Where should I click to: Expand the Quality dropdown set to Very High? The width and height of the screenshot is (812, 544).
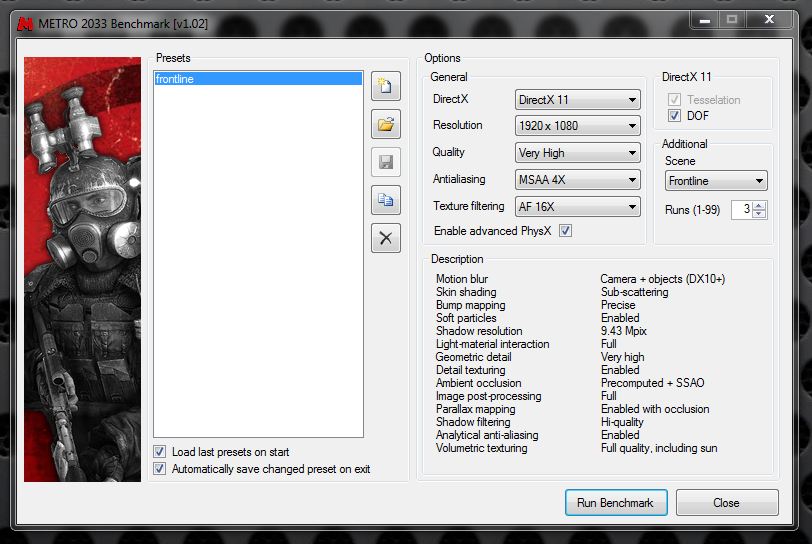pyautogui.click(x=577, y=153)
